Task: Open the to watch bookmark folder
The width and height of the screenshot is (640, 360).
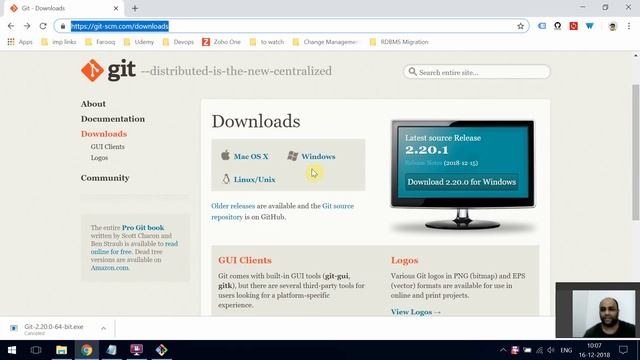Action: pyautogui.click(x=267, y=42)
